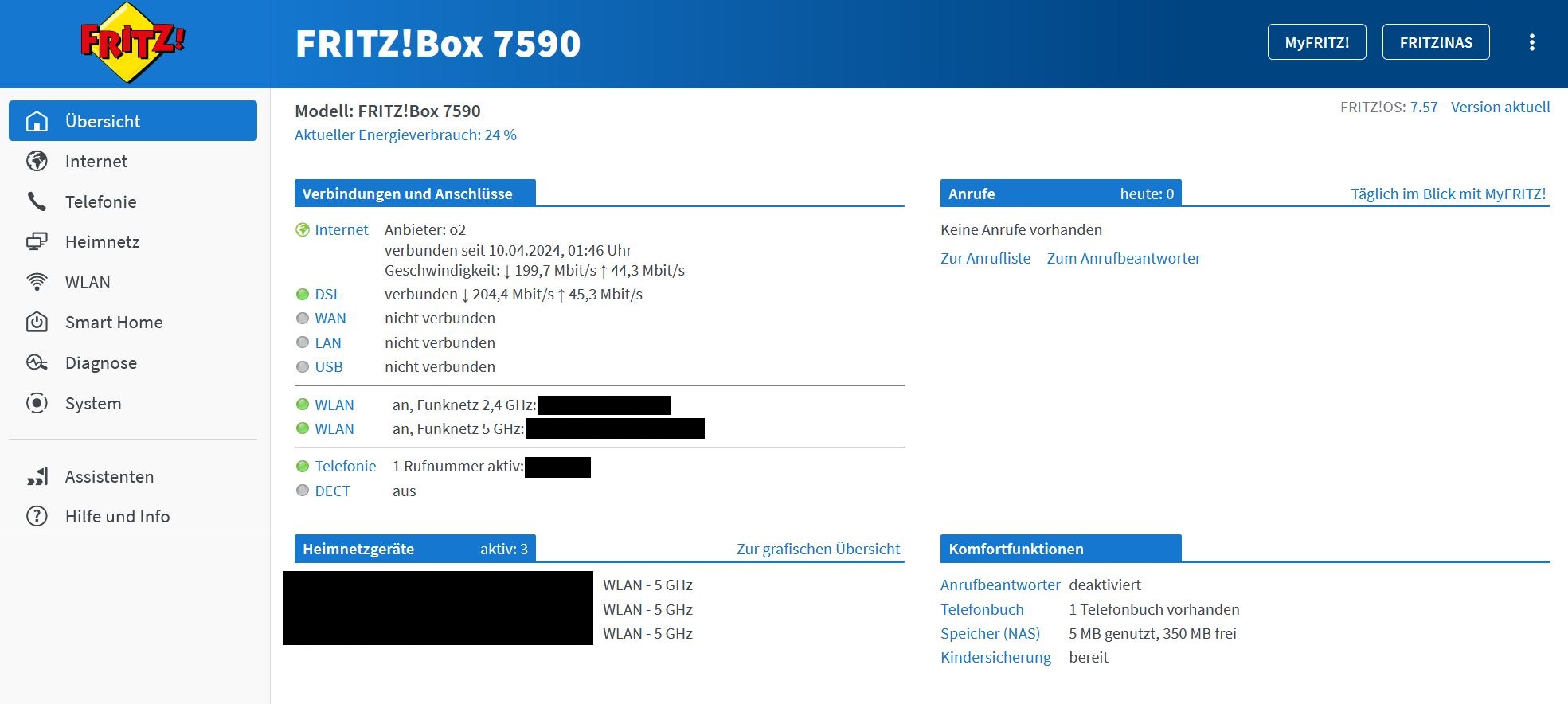This screenshot has width=1568, height=704.
Task: Click the 'Anbieter: o2' text
Action: (x=425, y=230)
